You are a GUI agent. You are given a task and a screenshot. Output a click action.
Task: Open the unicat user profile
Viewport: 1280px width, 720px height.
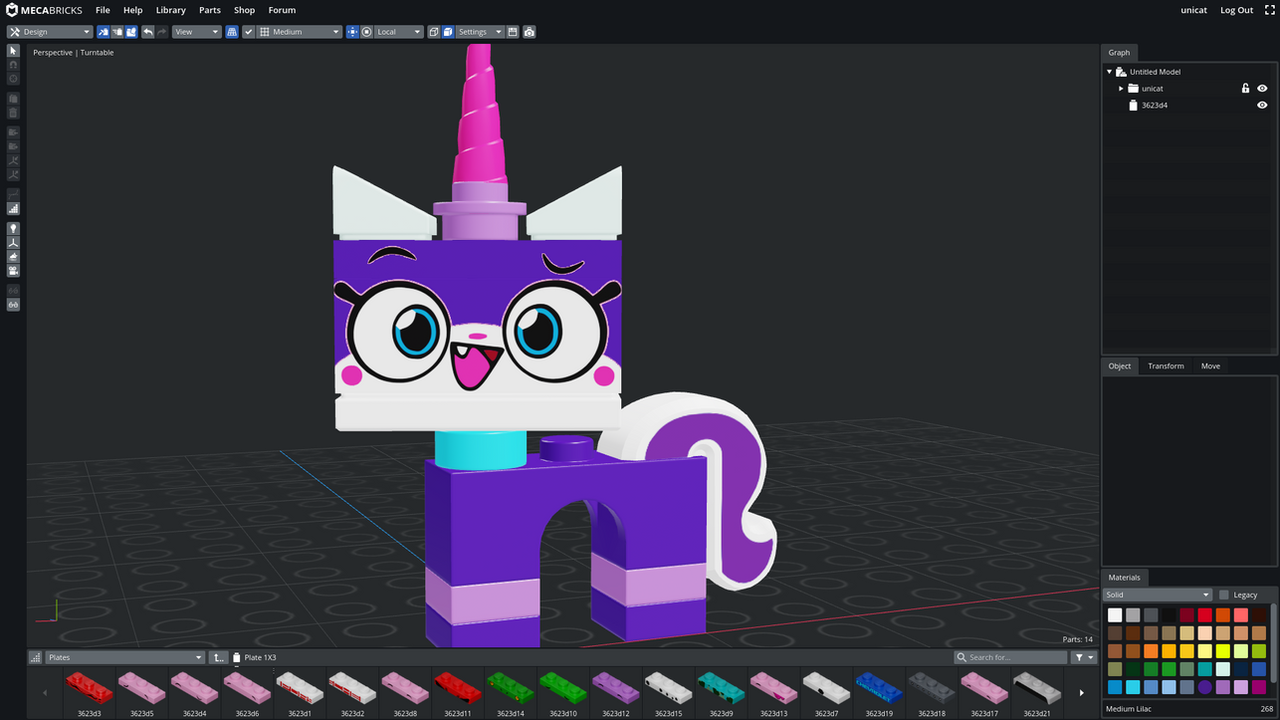[x=1194, y=10]
